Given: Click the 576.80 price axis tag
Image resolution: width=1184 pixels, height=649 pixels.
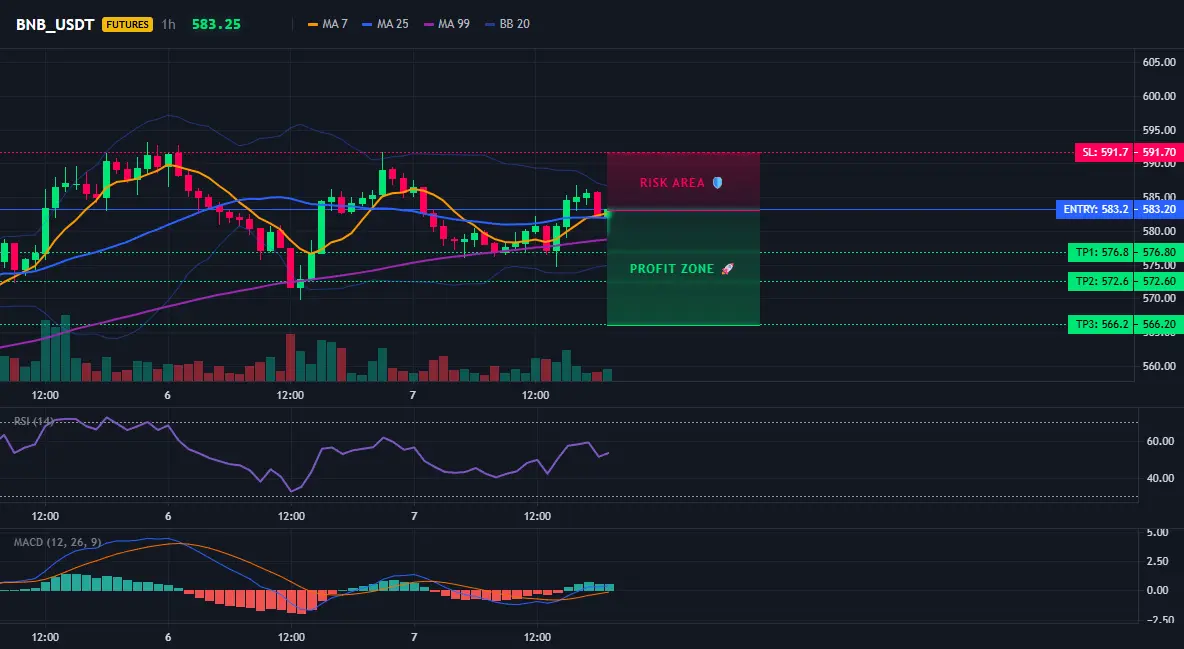Looking at the screenshot, I should 1159,252.
